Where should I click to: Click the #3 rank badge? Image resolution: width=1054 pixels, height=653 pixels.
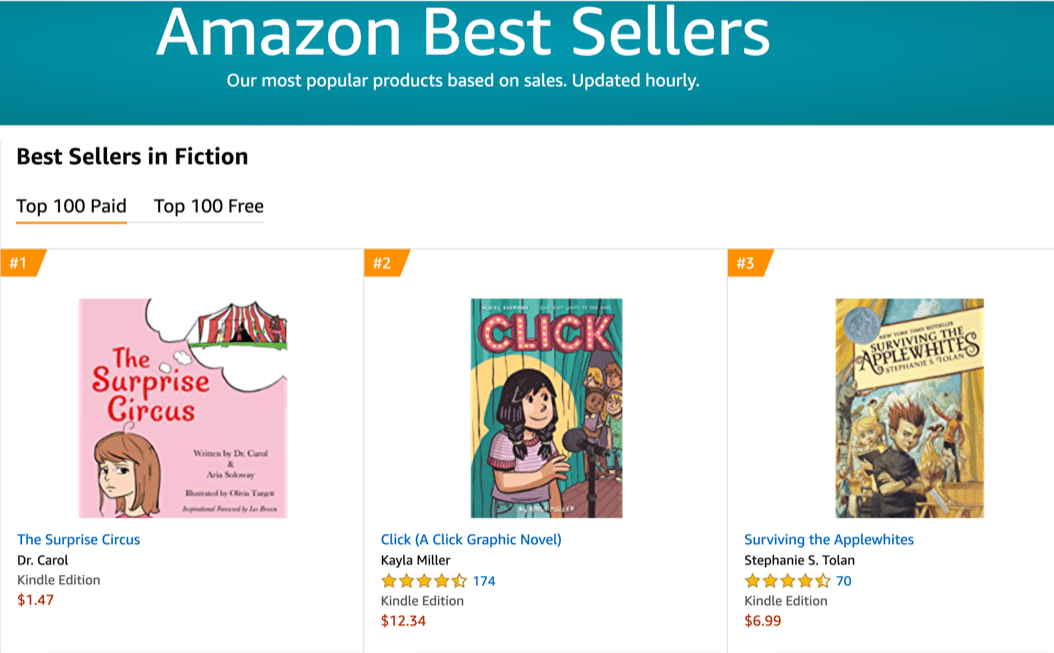point(747,264)
